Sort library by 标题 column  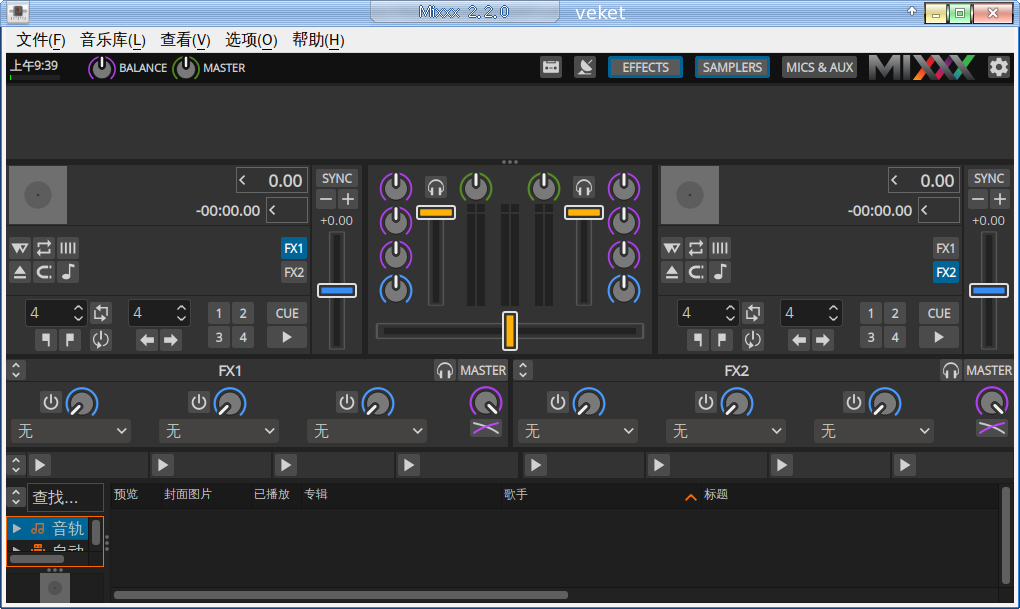click(x=716, y=494)
